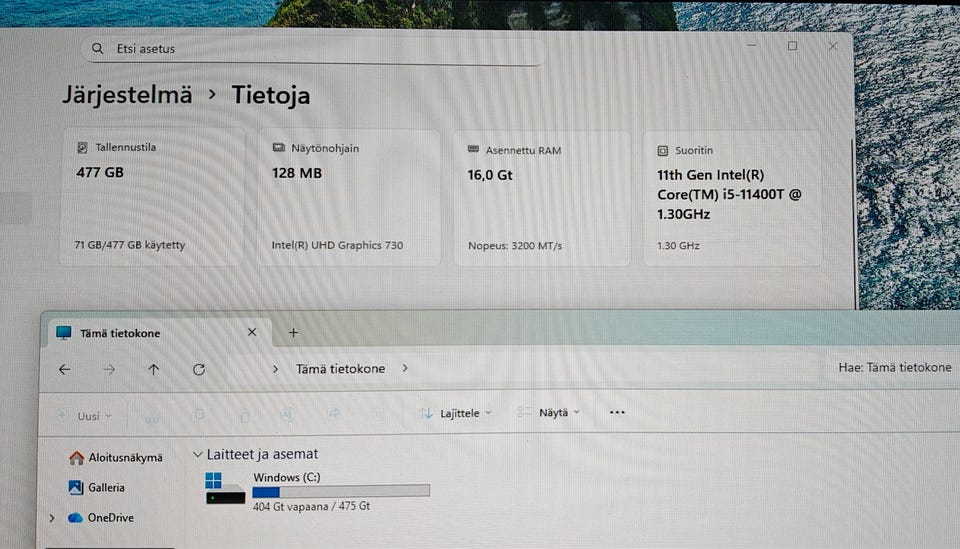Select Aloitusnäkymä in the sidebar
Image resolution: width=960 pixels, height=549 pixels.
pyautogui.click(x=116, y=457)
